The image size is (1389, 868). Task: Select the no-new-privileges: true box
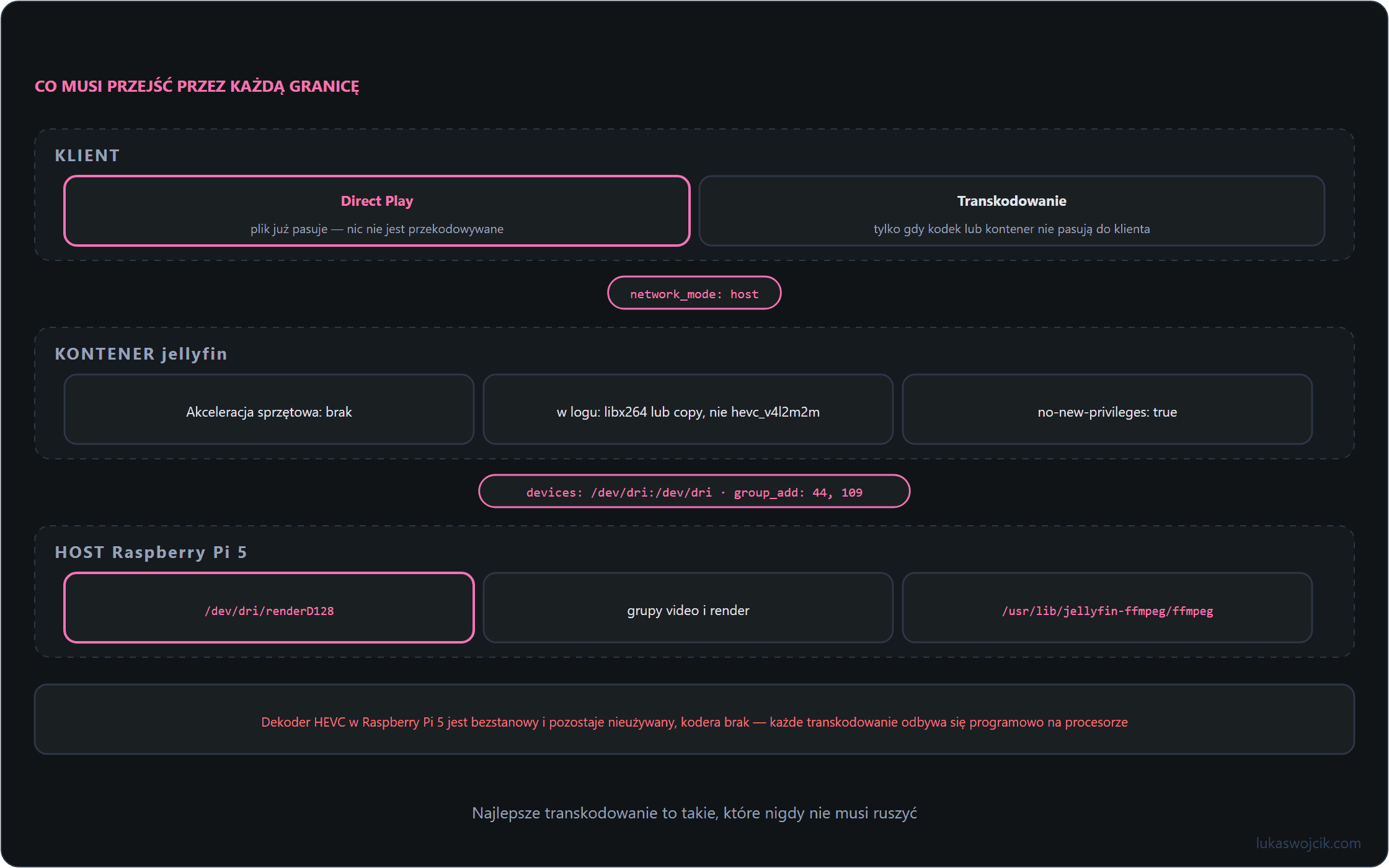(x=1107, y=409)
